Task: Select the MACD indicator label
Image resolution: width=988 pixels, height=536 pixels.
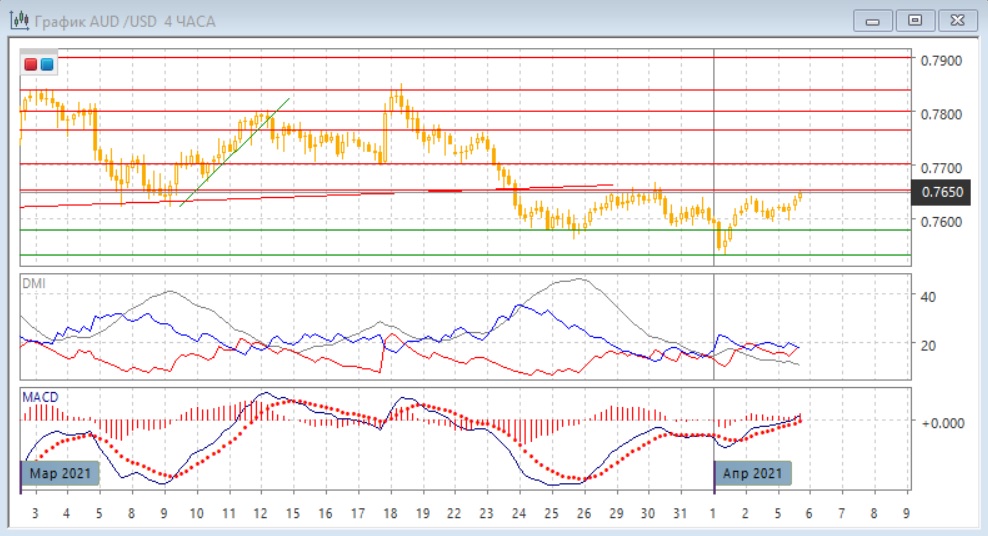Action: [x=40, y=397]
